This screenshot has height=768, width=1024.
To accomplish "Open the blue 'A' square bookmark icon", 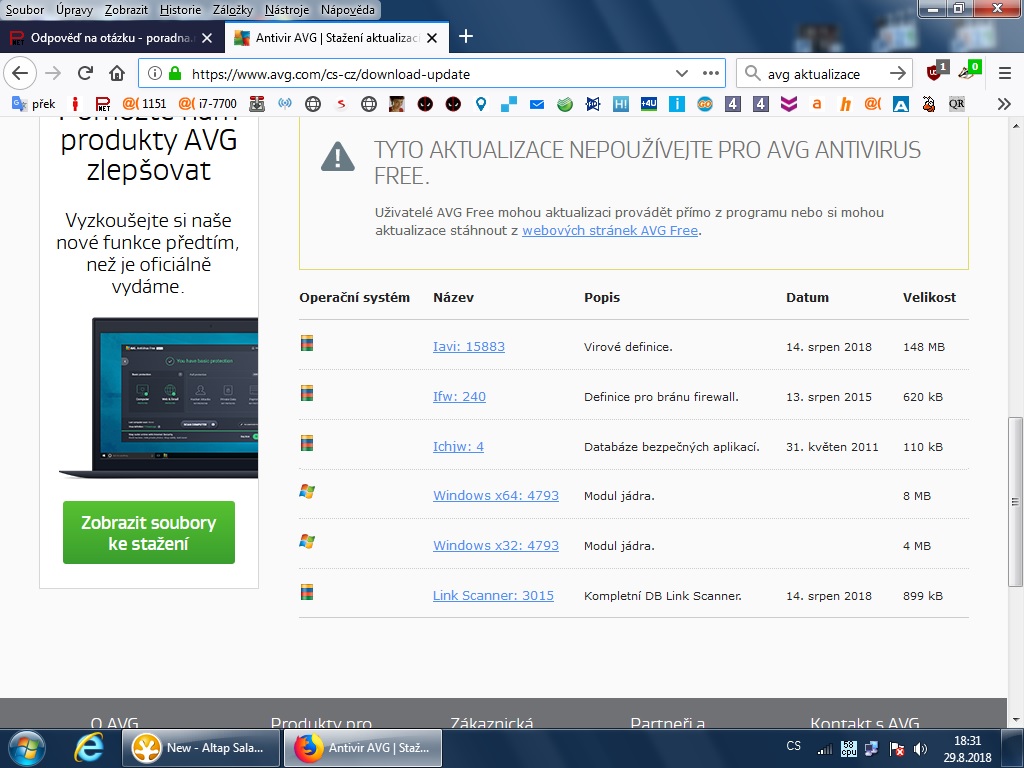I will (x=901, y=104).
